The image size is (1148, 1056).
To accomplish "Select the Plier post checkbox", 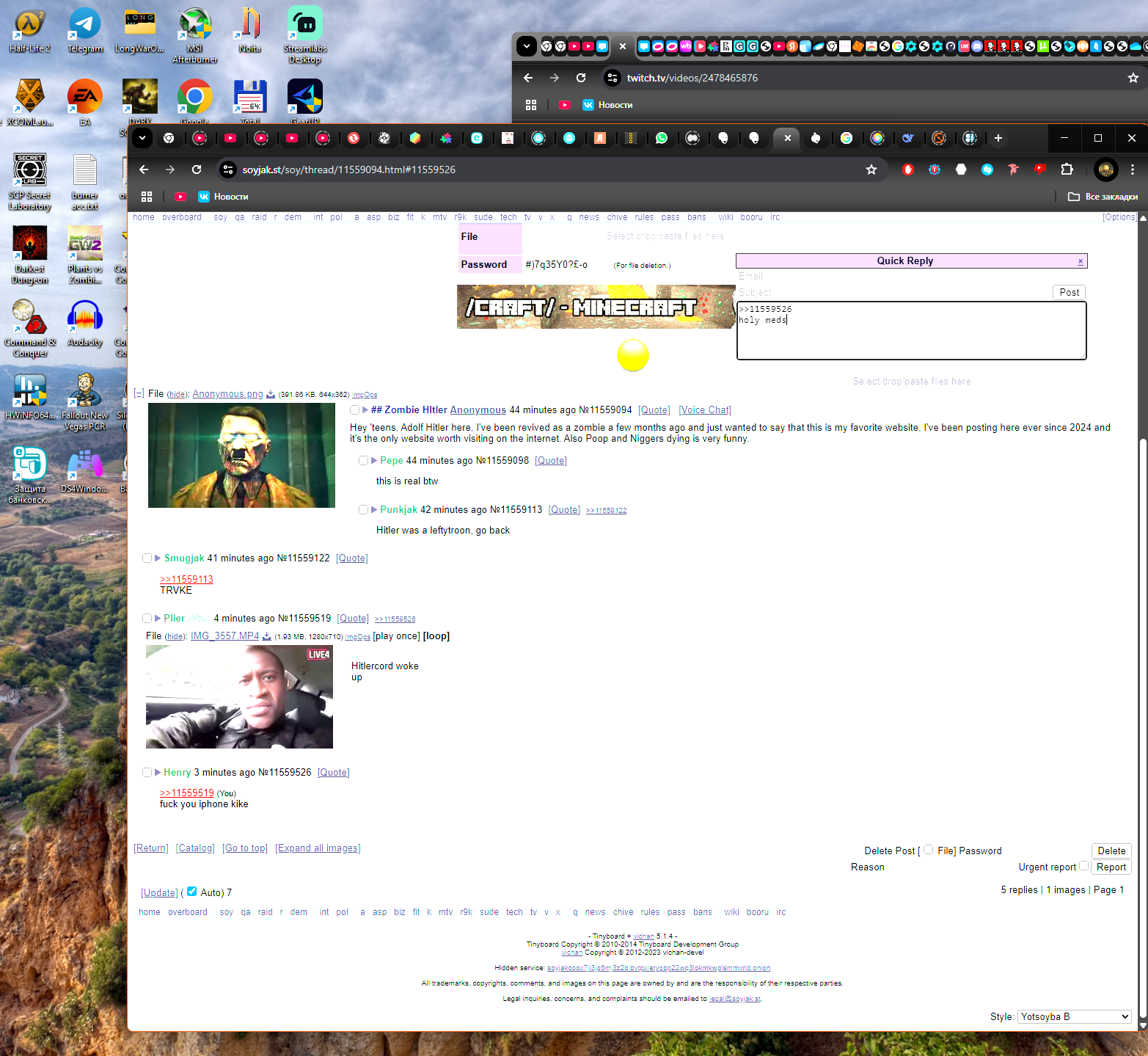I will point(147,619).
